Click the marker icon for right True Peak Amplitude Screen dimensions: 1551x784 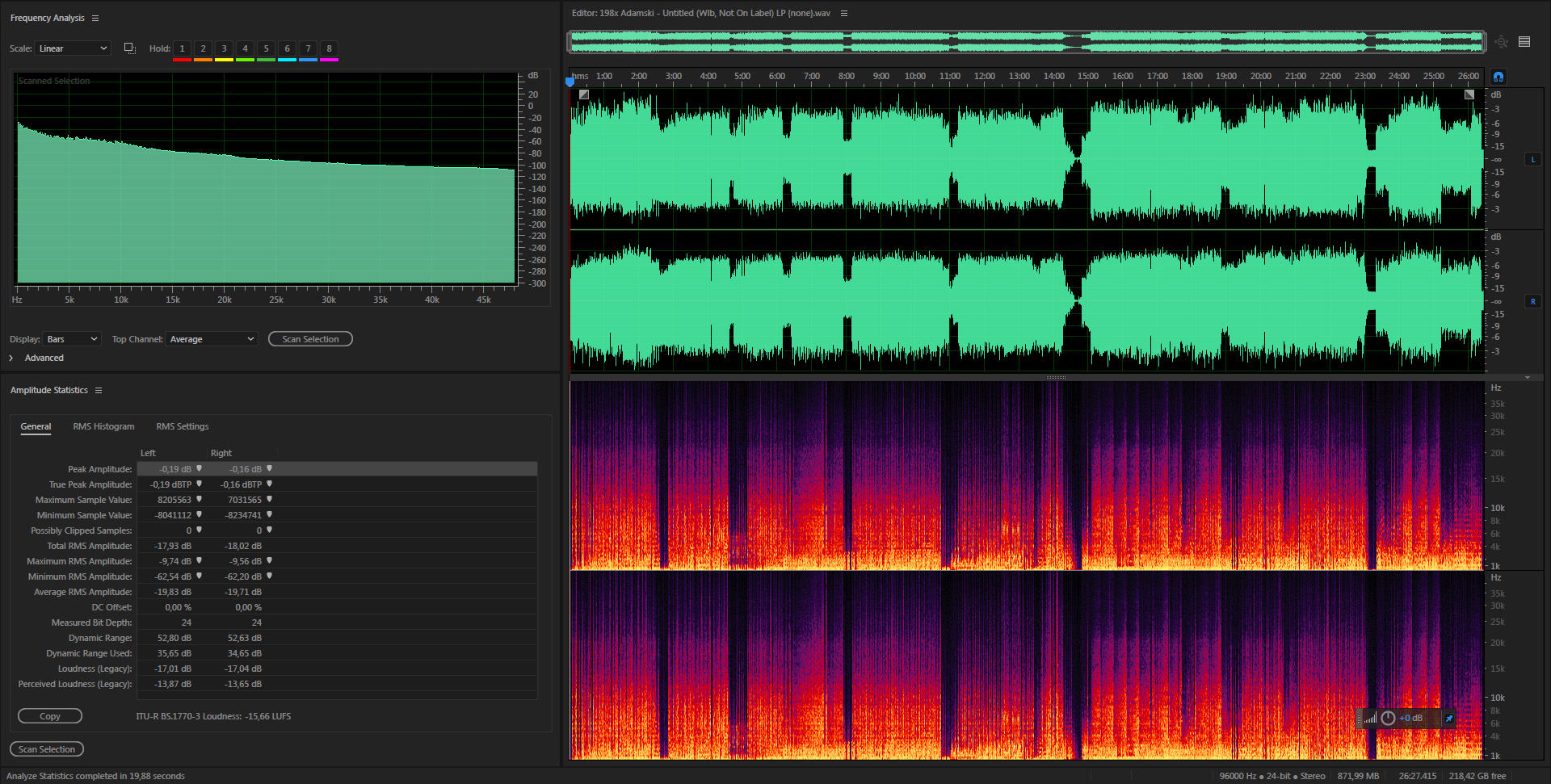click(x=270, y=484)
